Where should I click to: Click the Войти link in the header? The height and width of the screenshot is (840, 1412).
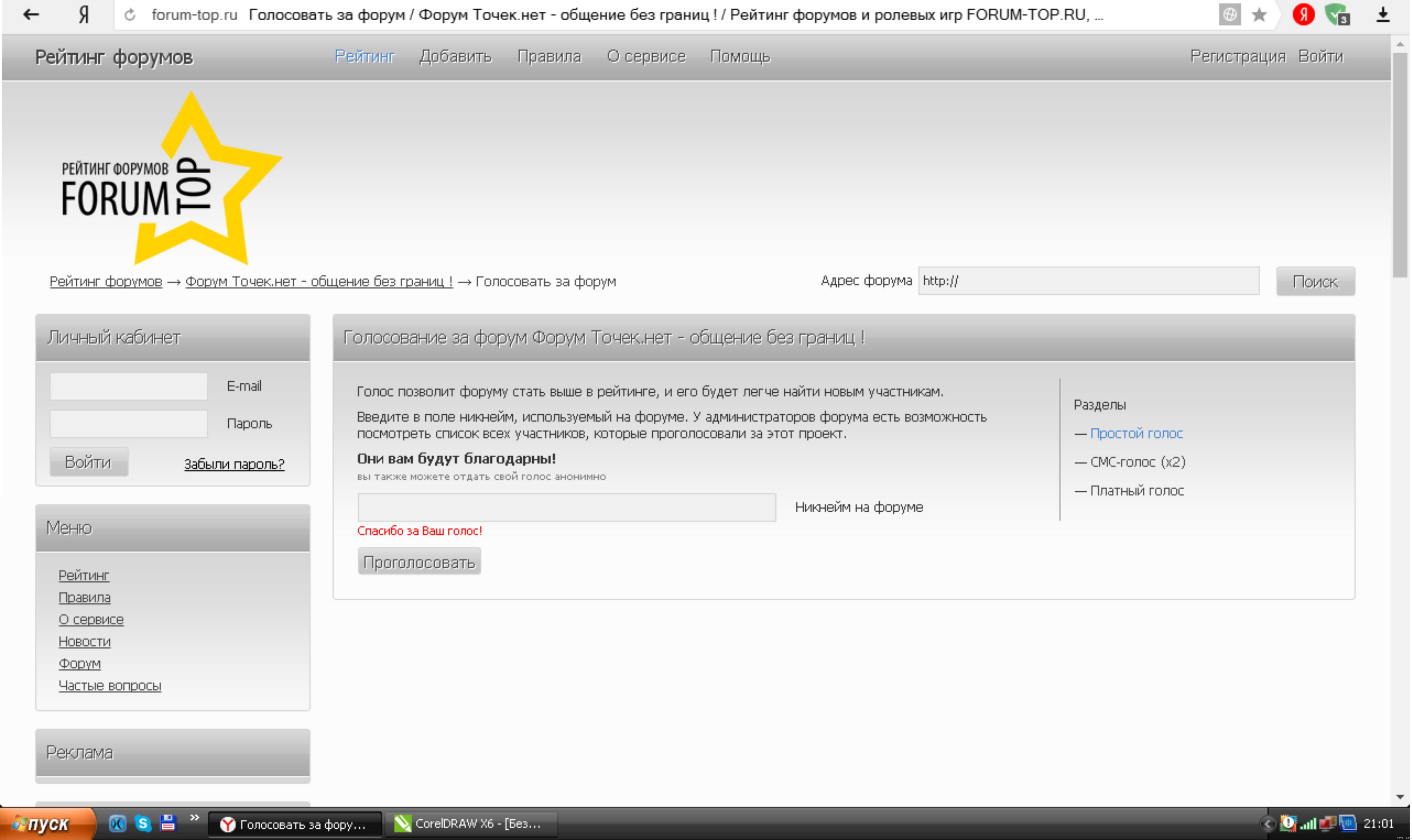coord(1320,57)
